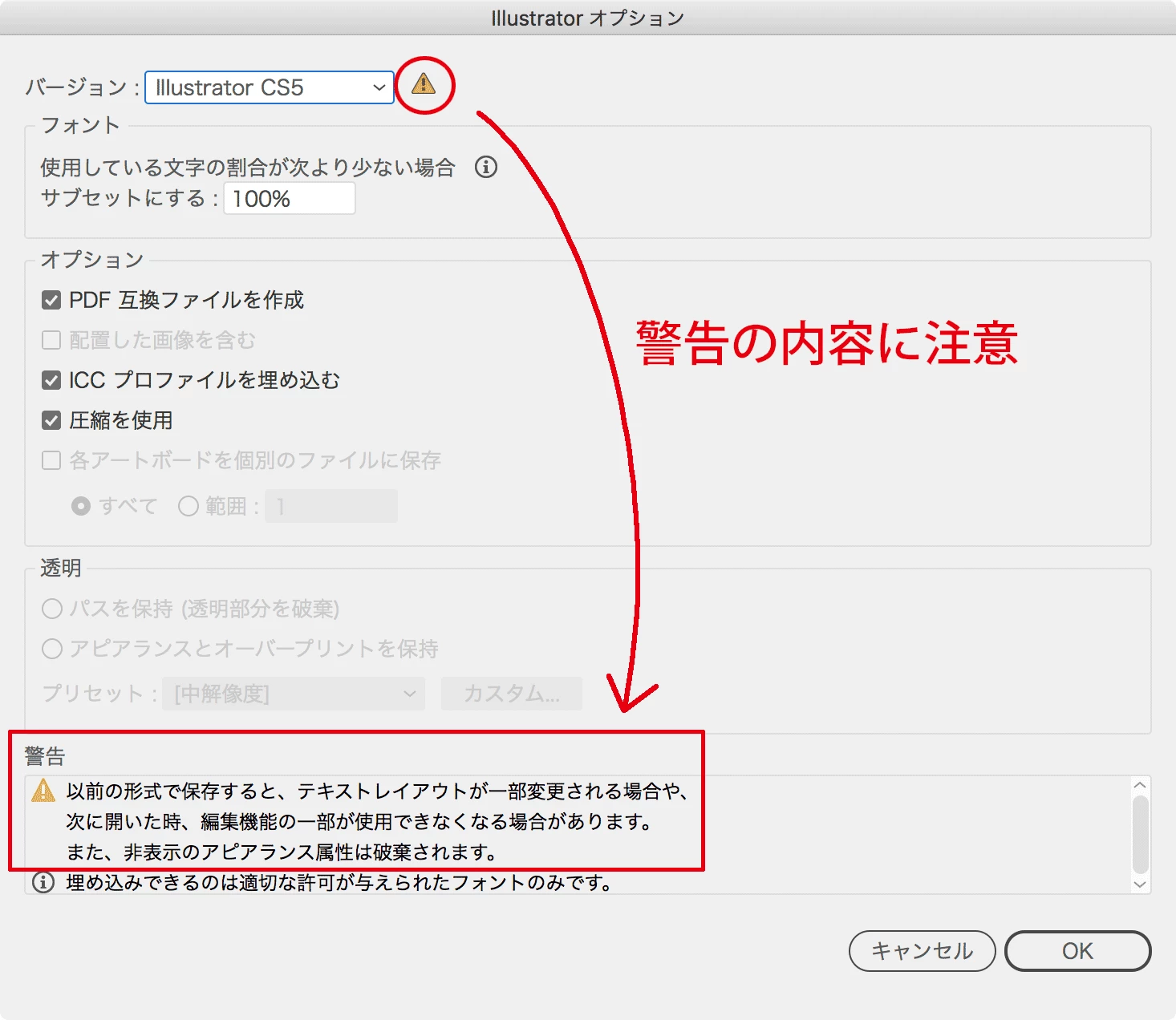This screenshot has width=1176, height=1020.
Task: Select the アピアランスとオーバープリントを保持 radio button
Action: [x=52, y=649]
